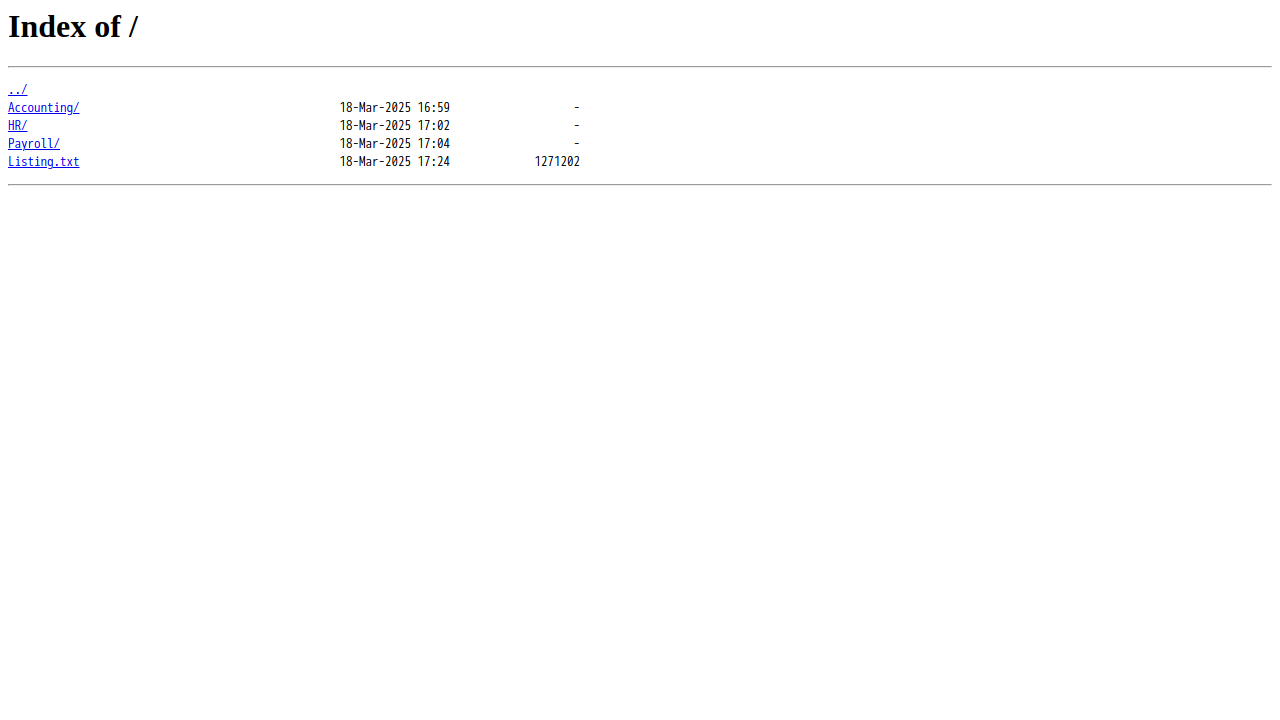Click the size dash on the Accounting row

coord(577,108)
